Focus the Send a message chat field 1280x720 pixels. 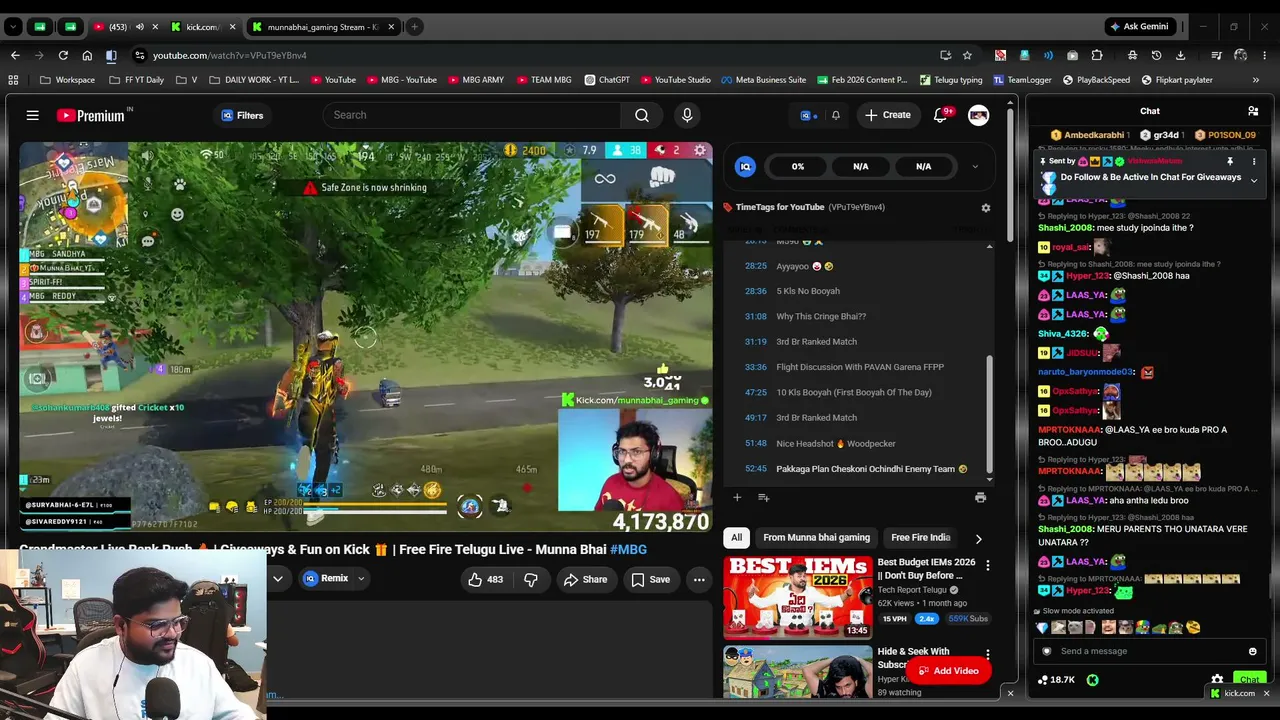click(x=1148, y=651)
